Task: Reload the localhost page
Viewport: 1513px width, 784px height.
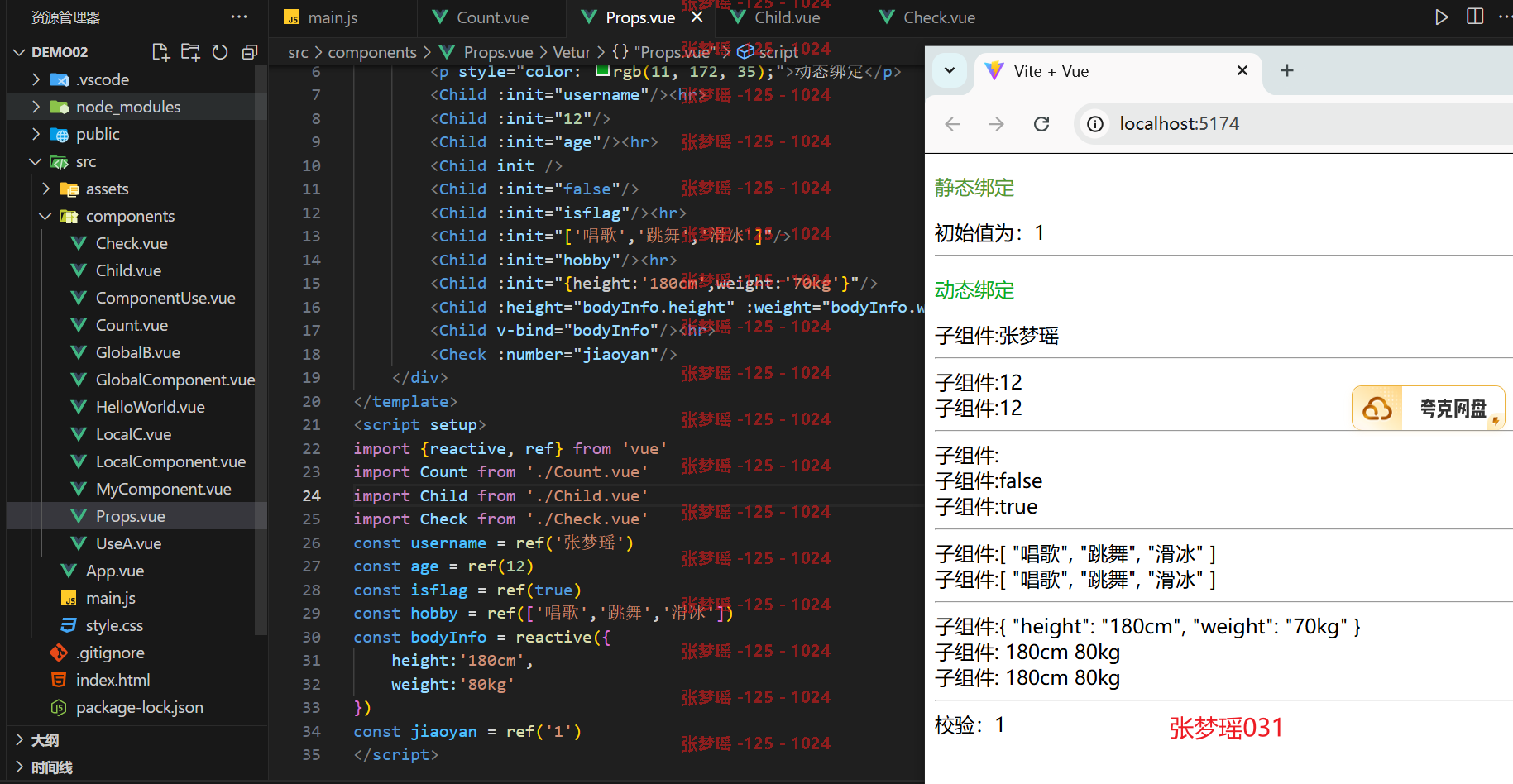Action: [1041, 124]
